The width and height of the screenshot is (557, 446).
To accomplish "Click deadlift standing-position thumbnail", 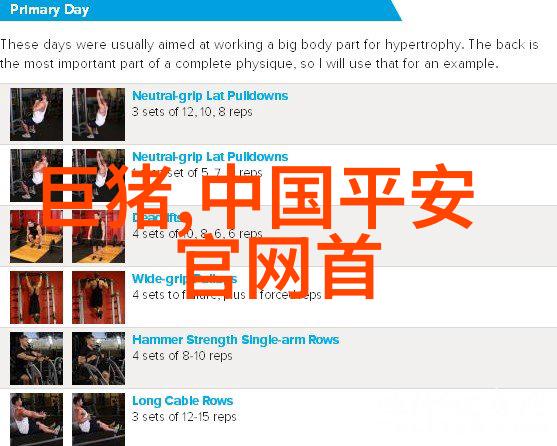I will coord(98,236).
